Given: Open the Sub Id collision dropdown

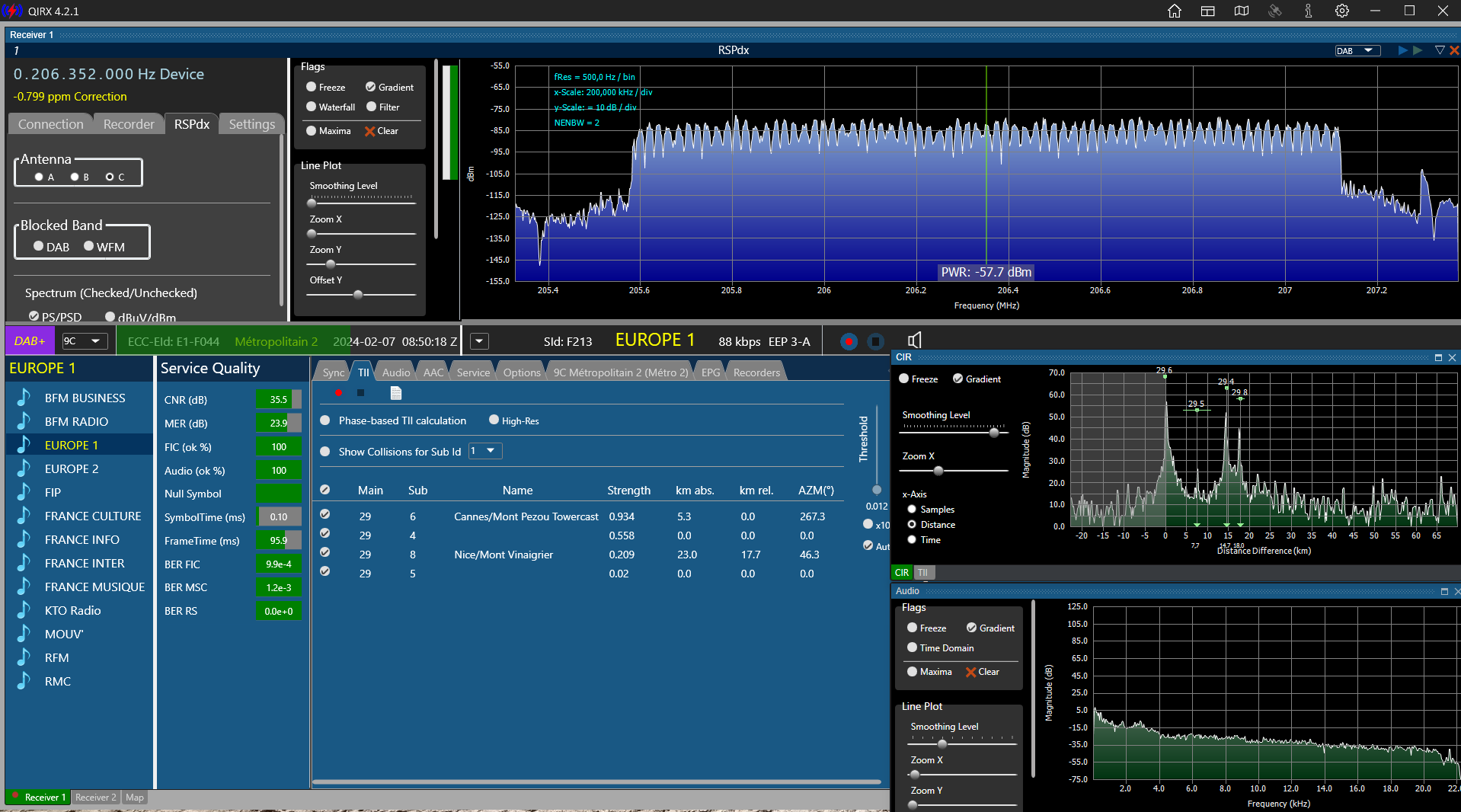Looking at the screenshot, I should coord(485,451).
